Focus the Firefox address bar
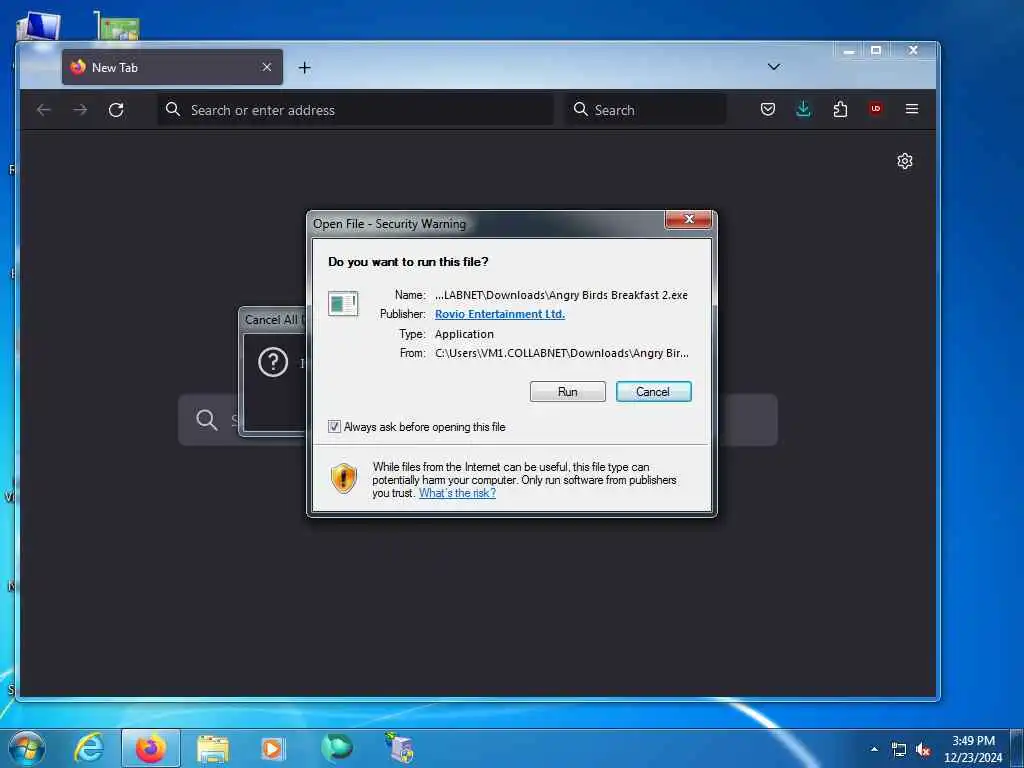The image size is (1024, 768). 356,110
